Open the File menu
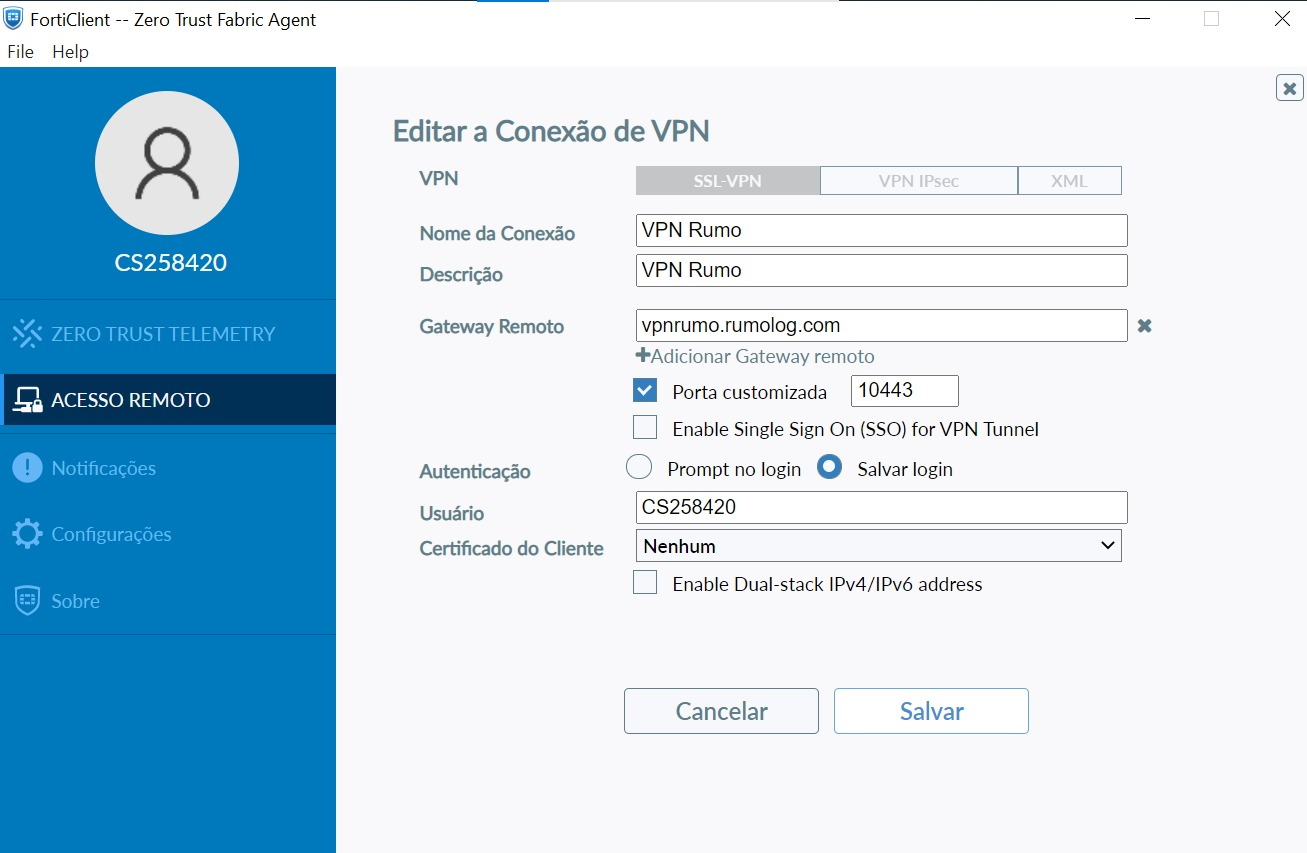The height and width of the screenshot is (853, 1307). tap(20, 52)
